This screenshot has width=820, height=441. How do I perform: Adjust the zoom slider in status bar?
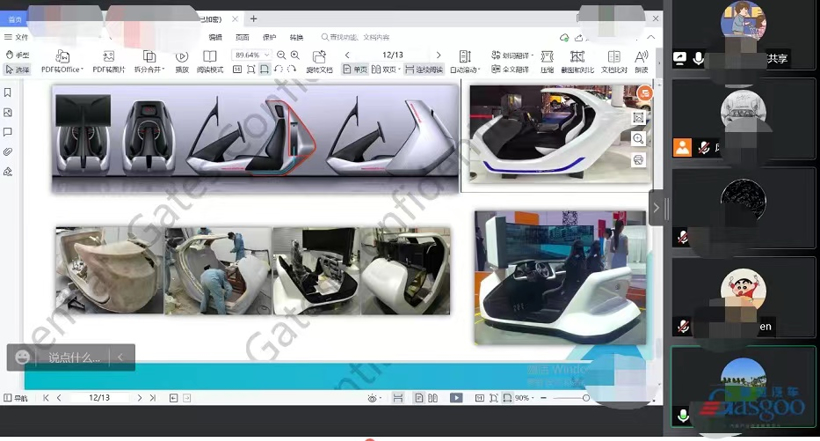tap(585, 398)
